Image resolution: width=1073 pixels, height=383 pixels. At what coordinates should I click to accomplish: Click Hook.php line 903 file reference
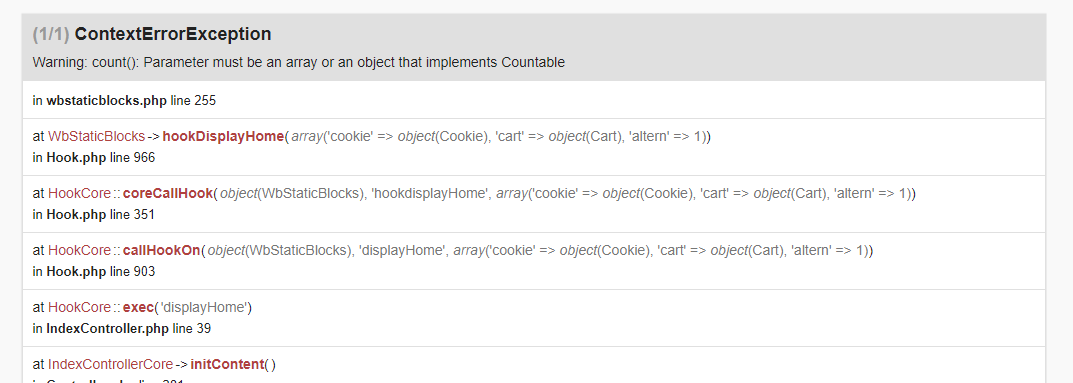tap(94, 272)
